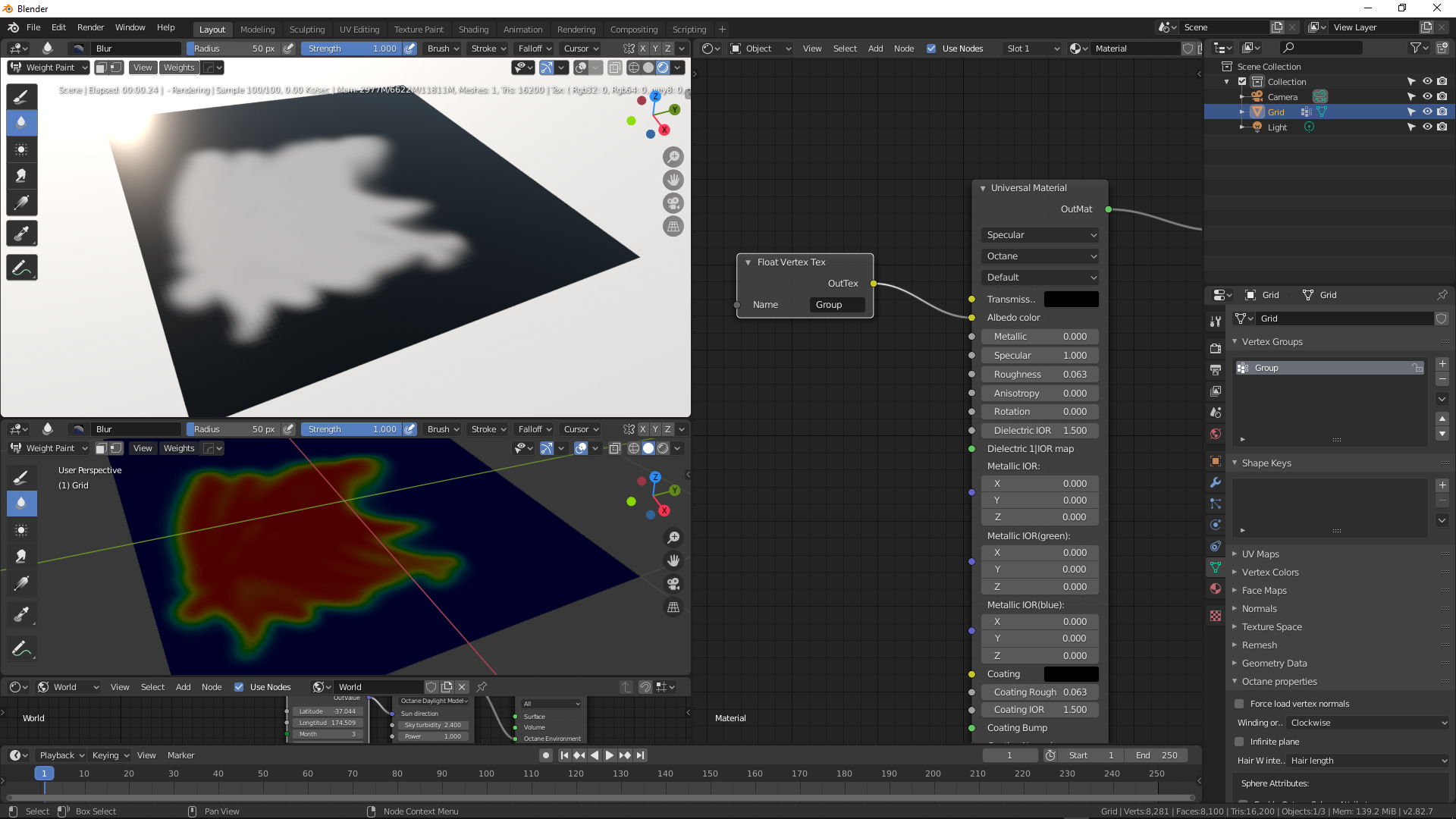Open the Winding order Clockwise dropdown

pos(1368,723)
